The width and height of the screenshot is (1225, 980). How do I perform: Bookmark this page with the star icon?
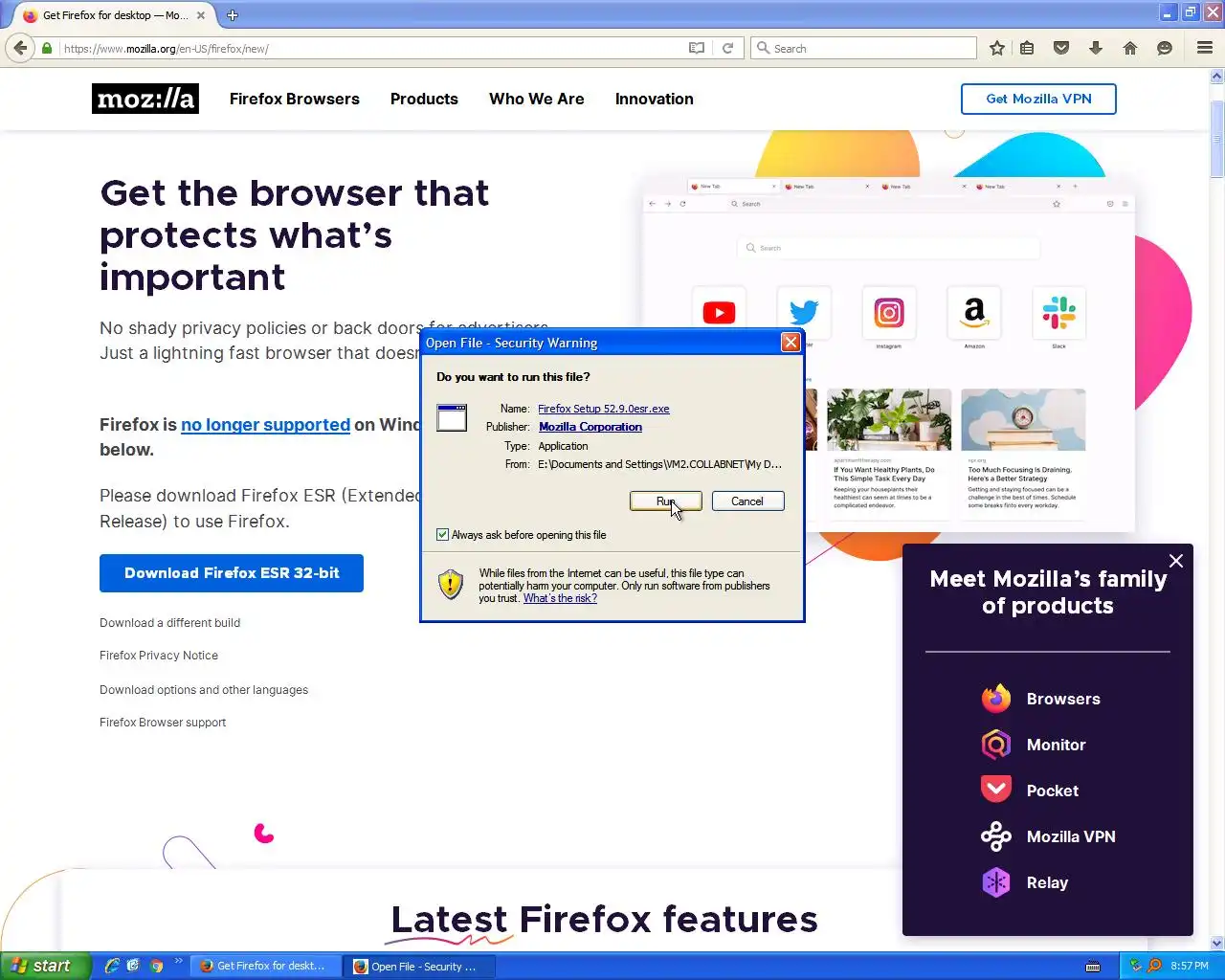pos(997,48)
